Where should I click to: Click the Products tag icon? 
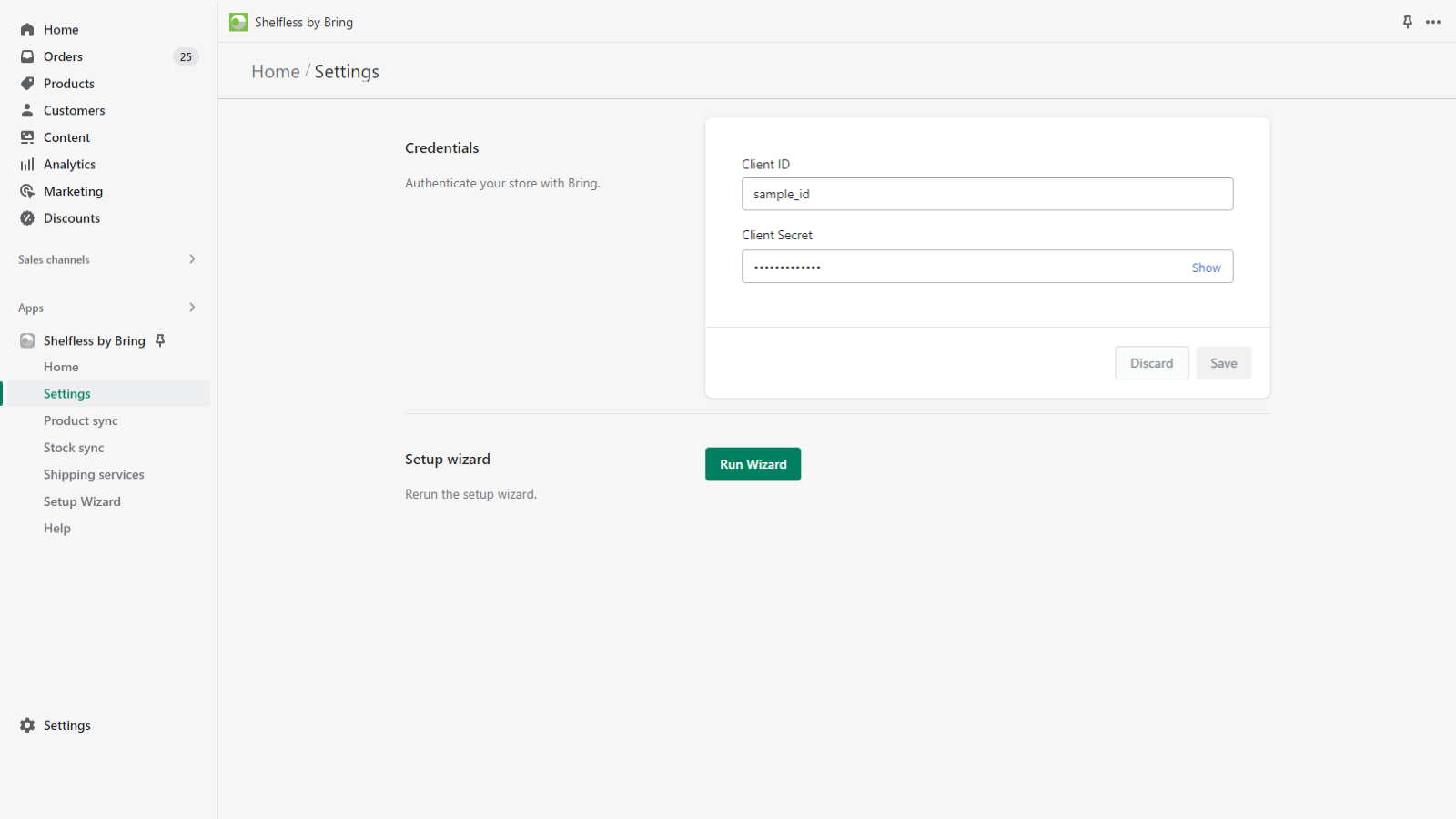(x=27, y=84)
